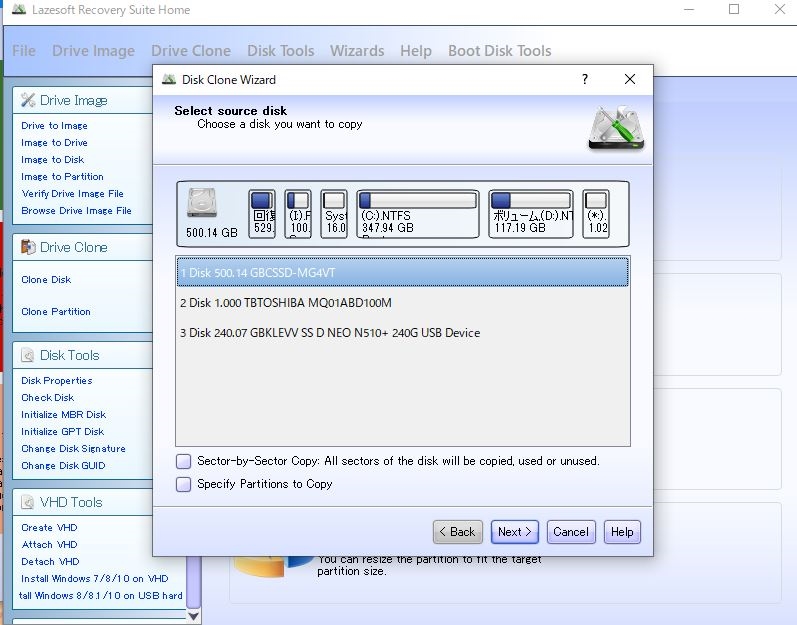Click the Help button in wizard

coord(622,532)
